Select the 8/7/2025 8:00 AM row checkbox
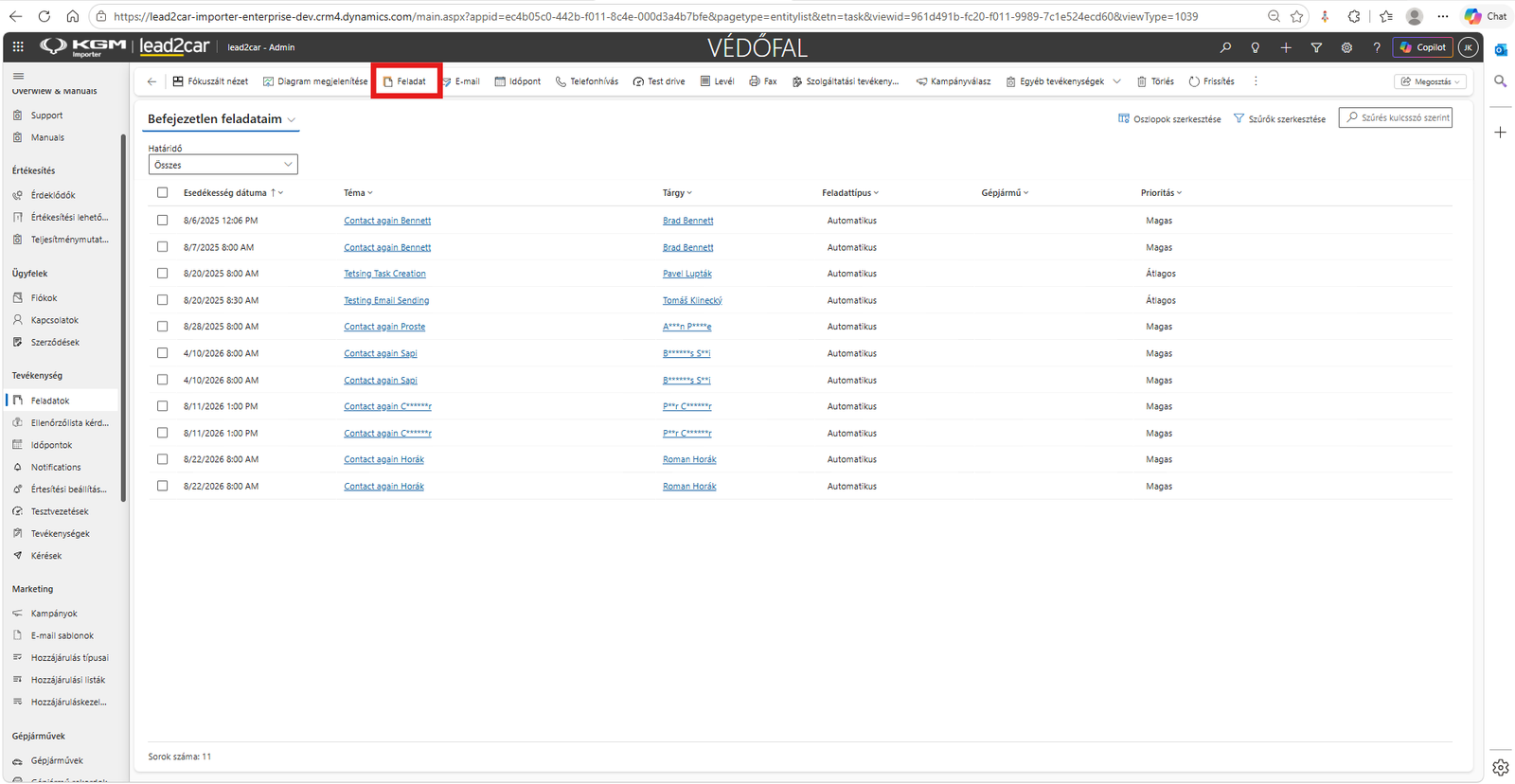Screen dimensions: 1515x784 [x=163, y=246]
